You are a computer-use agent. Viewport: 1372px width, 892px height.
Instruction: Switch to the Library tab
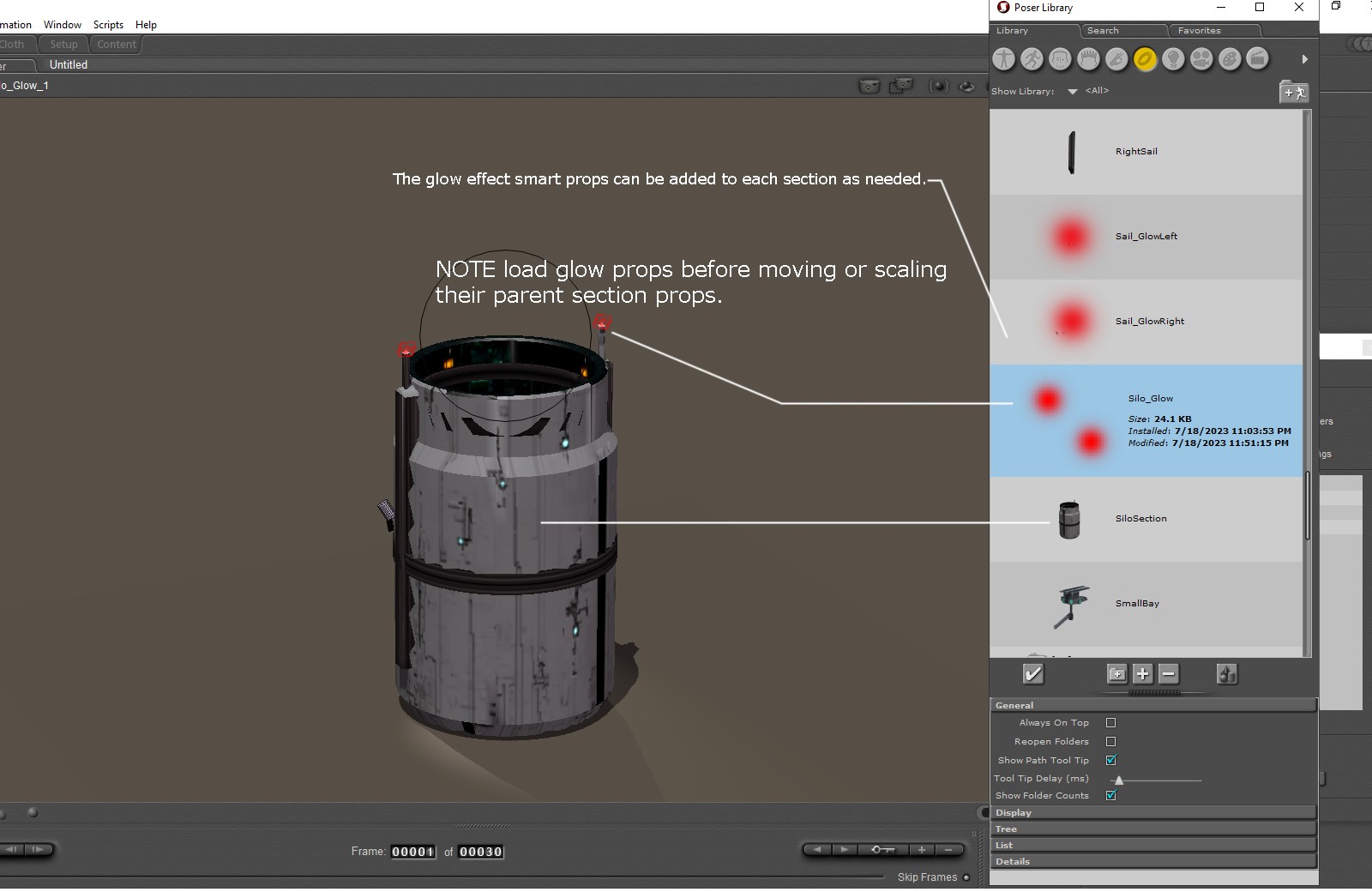click(x=1033, y=31)
